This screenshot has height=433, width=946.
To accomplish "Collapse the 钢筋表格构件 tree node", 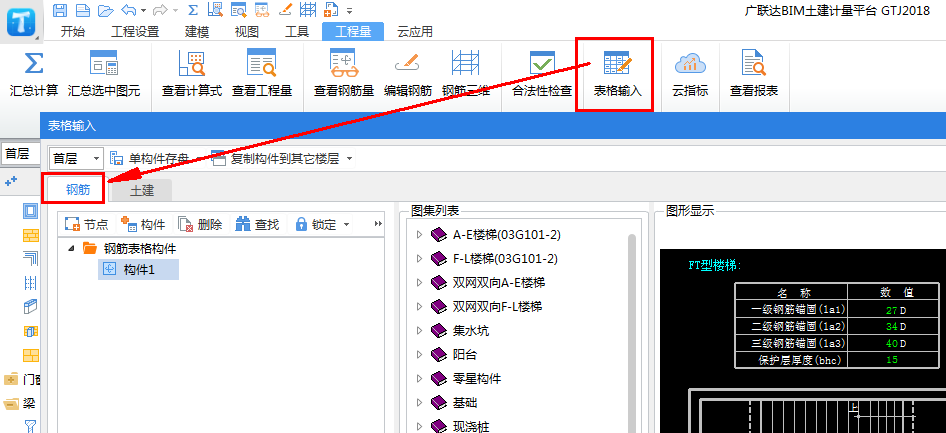I will [x=71, y=248].
